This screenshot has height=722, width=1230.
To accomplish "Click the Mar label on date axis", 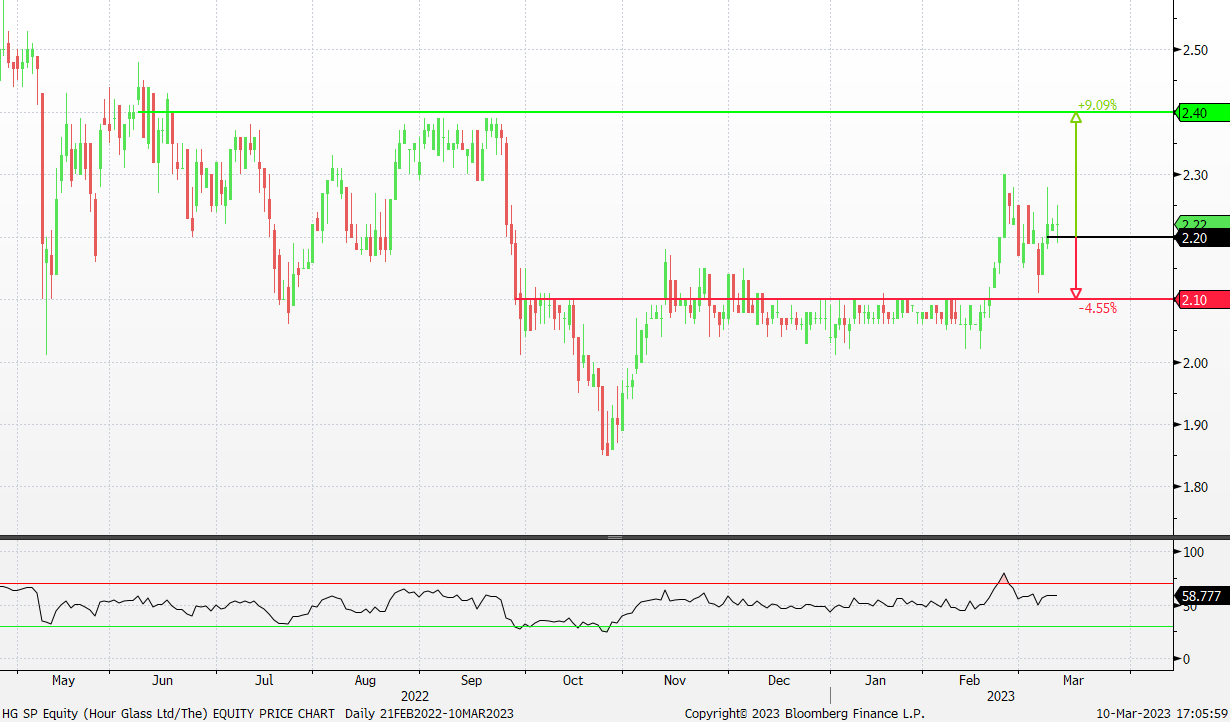I will 1073,681.
